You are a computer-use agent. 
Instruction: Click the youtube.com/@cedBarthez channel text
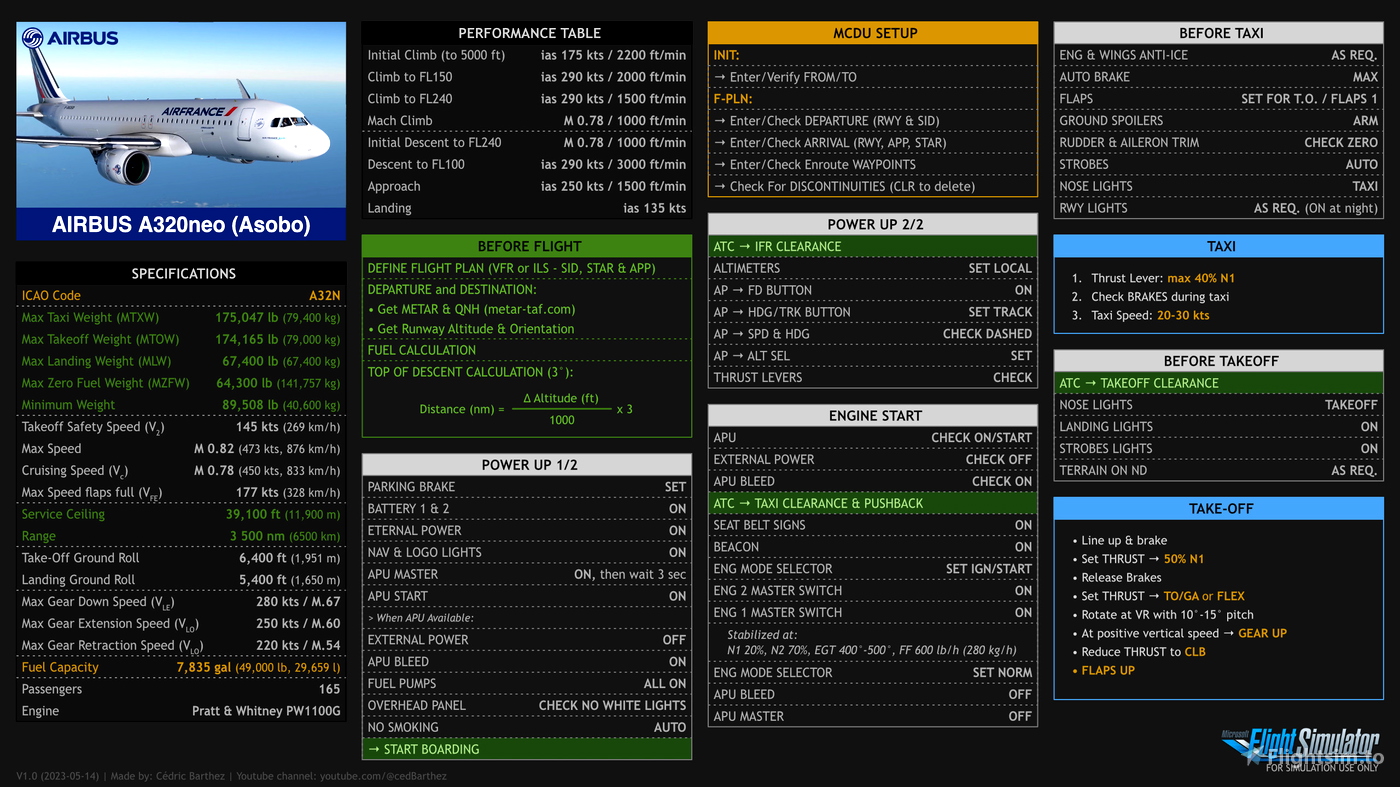pos(383,776)
